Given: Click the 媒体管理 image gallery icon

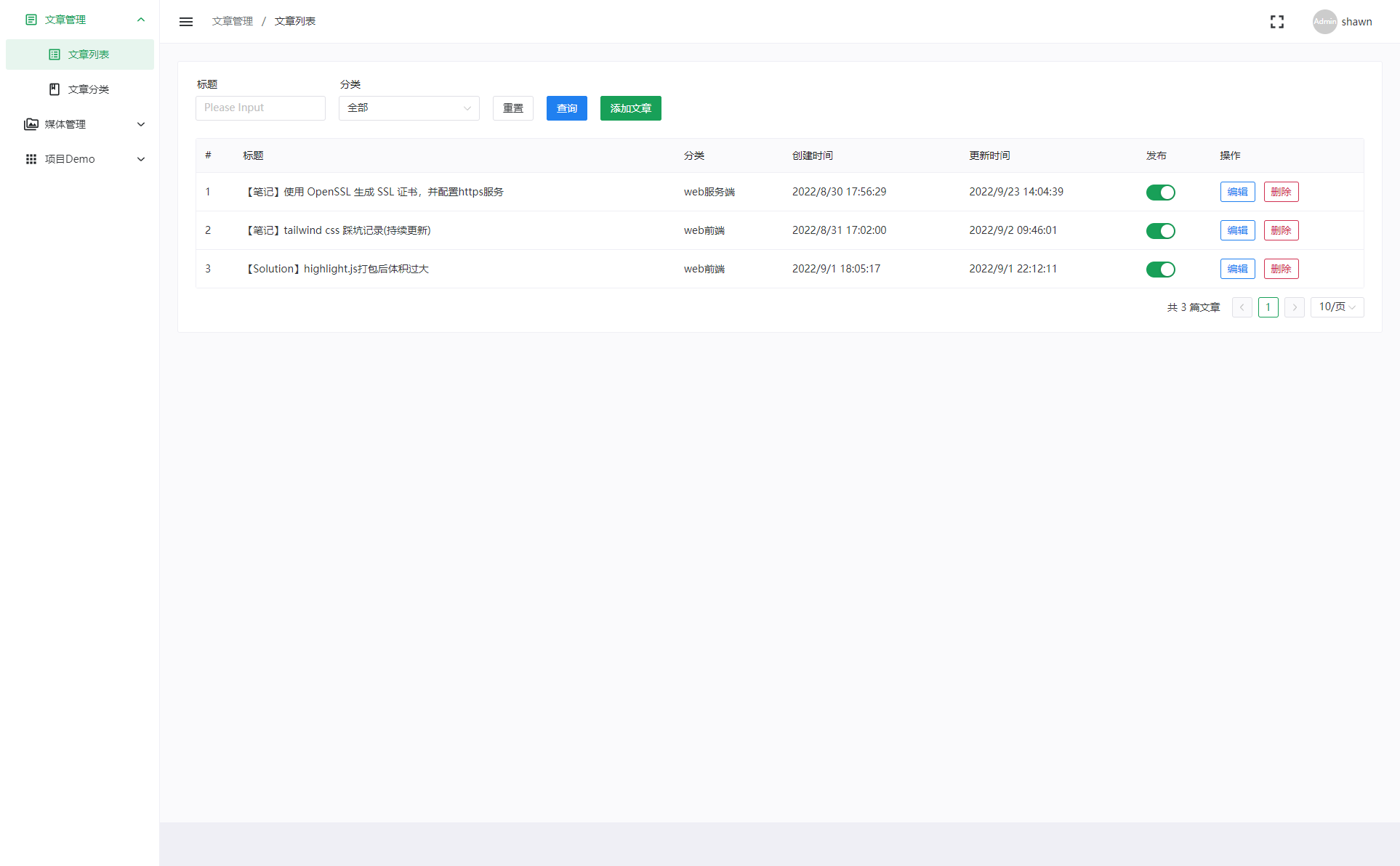Looking at the screenshot, I should (31, 124).
